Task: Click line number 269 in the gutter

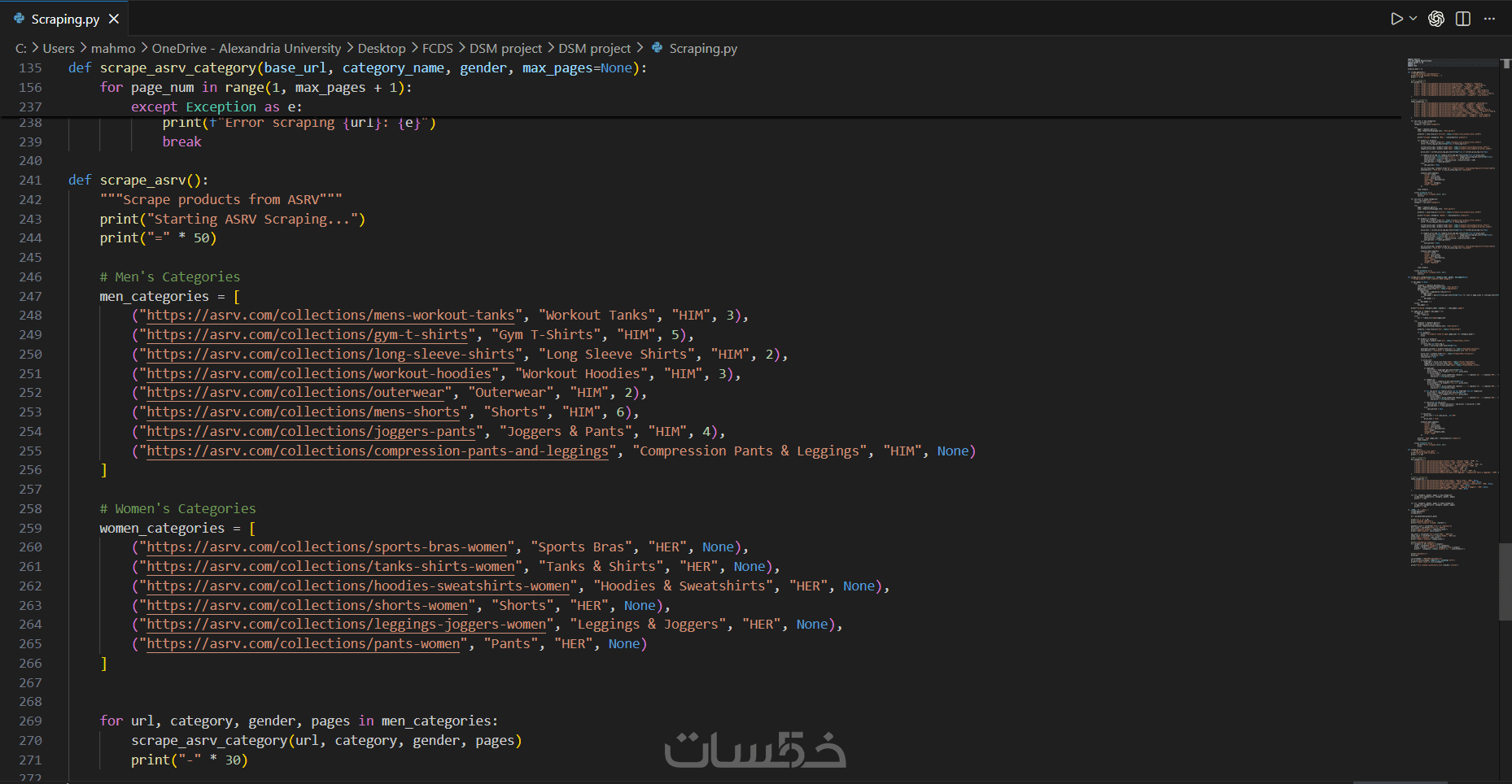Action: tap(30, 721)
